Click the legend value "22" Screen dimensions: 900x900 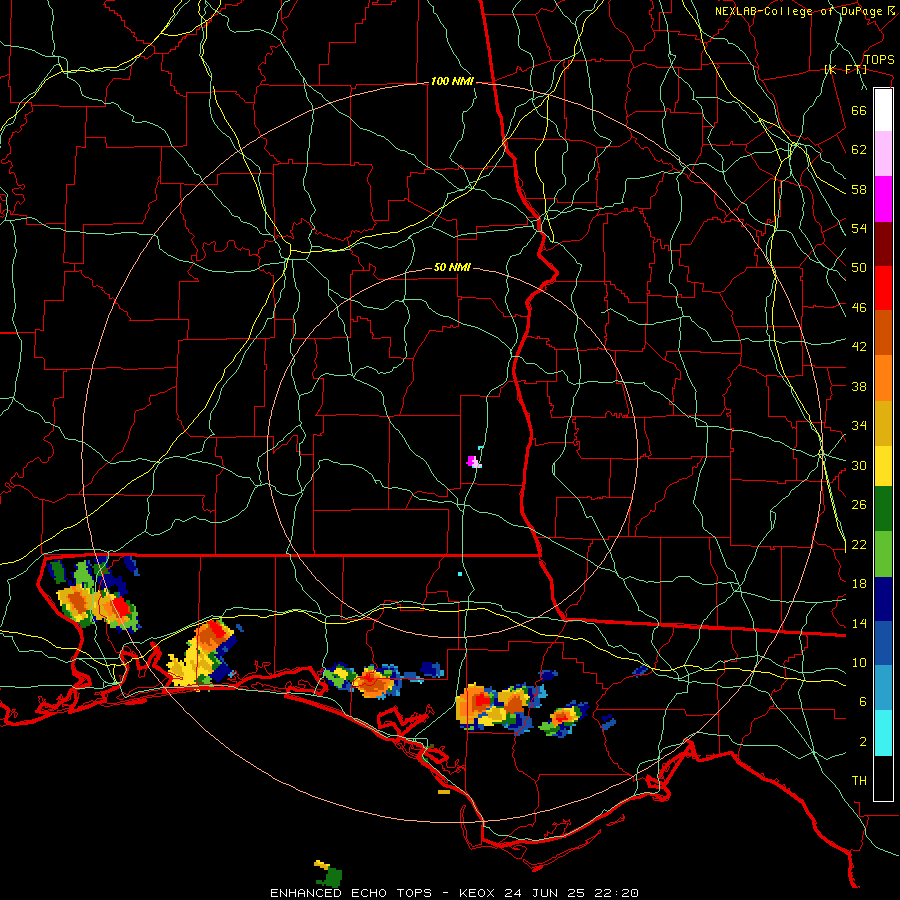(x=859, y=545)
